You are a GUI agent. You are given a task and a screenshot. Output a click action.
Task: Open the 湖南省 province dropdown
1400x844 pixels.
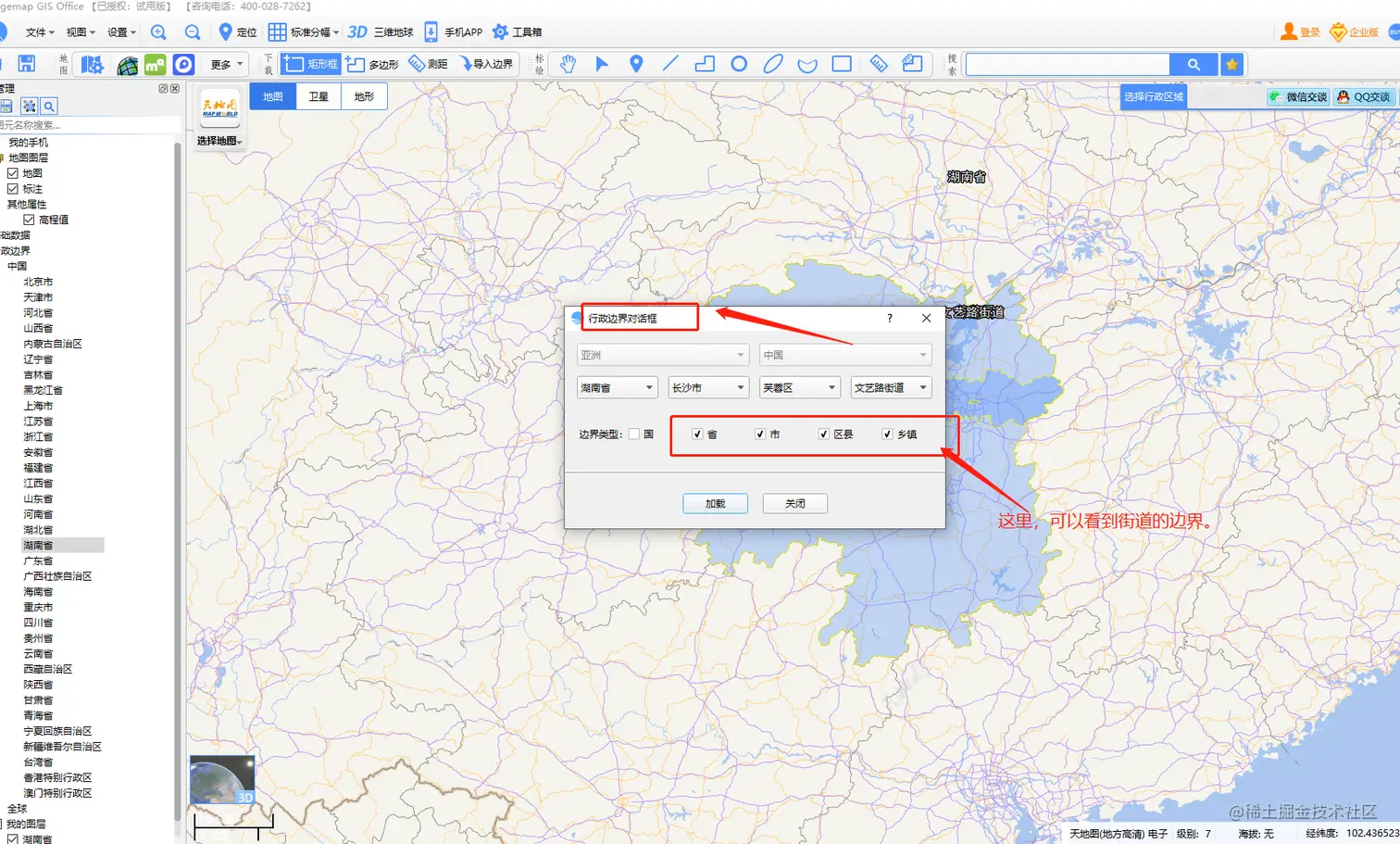coord(617,387)
